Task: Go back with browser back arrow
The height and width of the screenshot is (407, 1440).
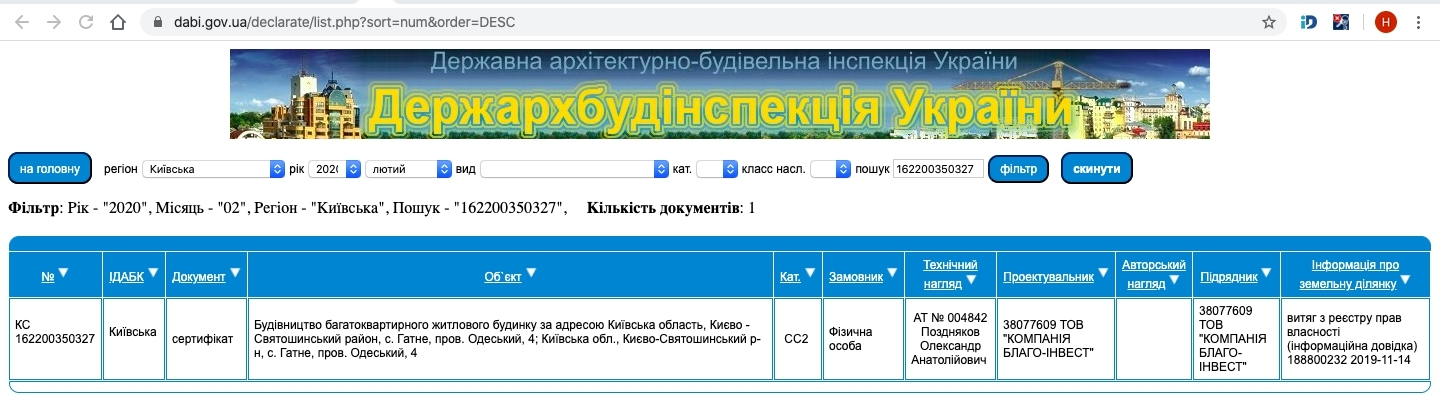Action: (x=22, y=21)
